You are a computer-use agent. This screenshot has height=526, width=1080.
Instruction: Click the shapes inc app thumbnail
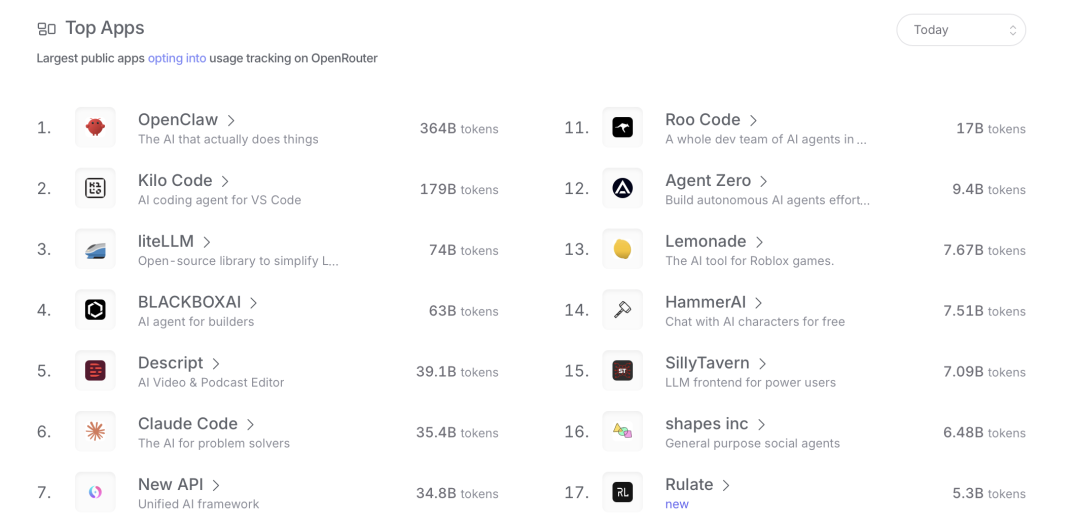[622, 432]
